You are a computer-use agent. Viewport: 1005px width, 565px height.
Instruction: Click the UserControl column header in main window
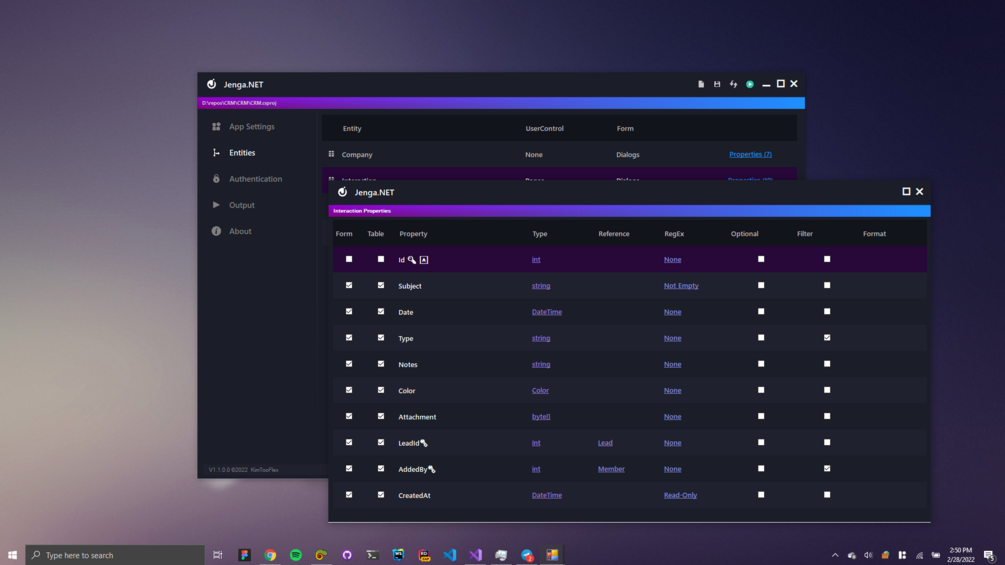(x=544, y=128)
